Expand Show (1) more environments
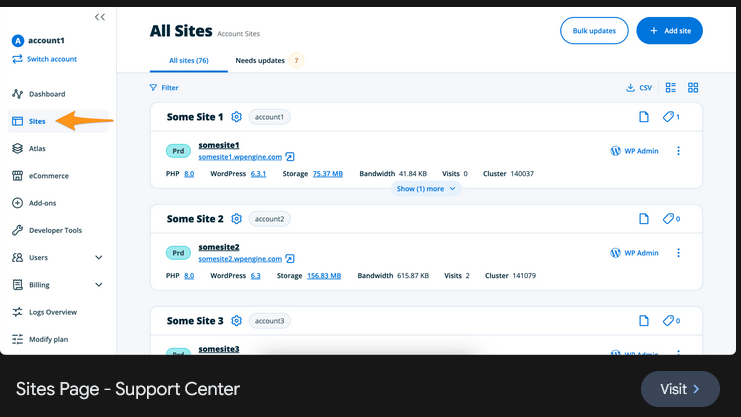This screenshot has width=741, height=417. (x=426, y=189)
